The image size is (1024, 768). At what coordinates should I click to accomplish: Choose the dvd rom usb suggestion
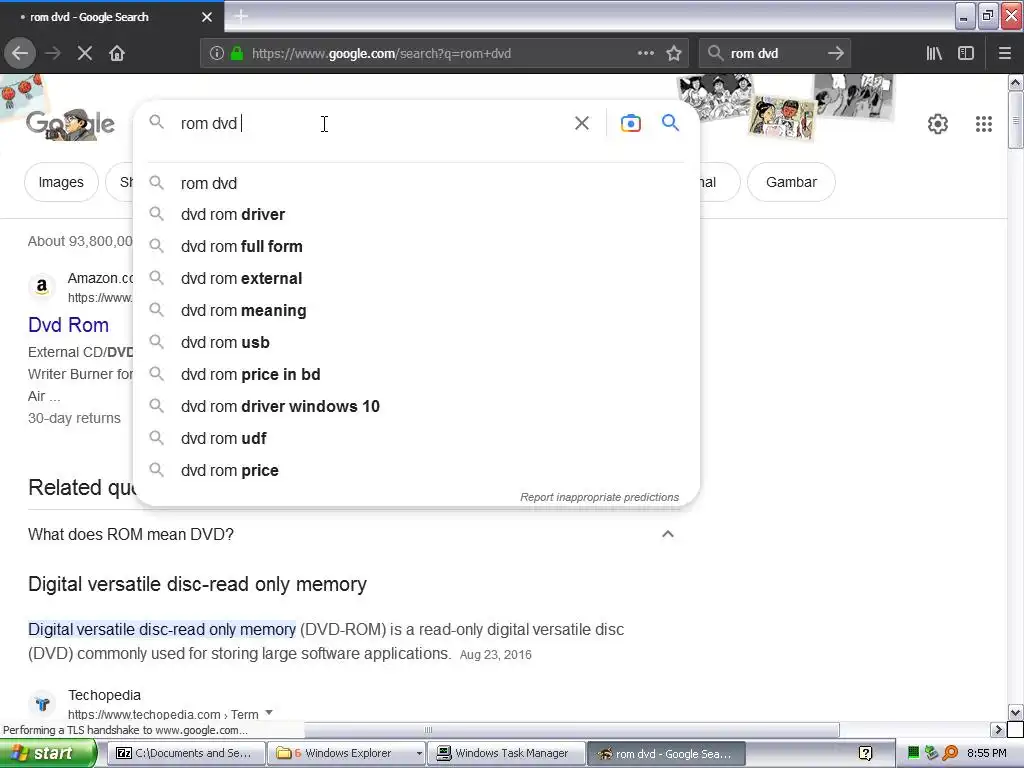(x=415, y=342)
